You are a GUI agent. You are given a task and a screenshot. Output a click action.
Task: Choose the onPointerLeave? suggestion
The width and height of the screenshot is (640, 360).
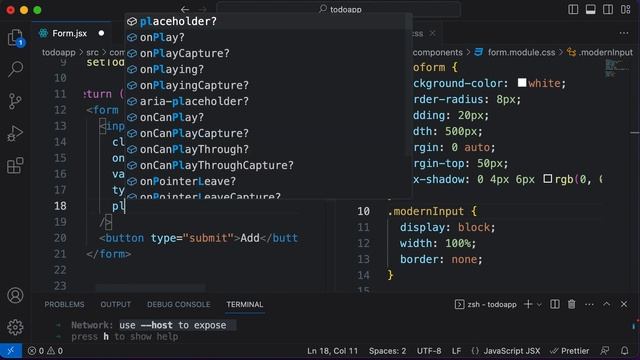click(x=267, y=181)
